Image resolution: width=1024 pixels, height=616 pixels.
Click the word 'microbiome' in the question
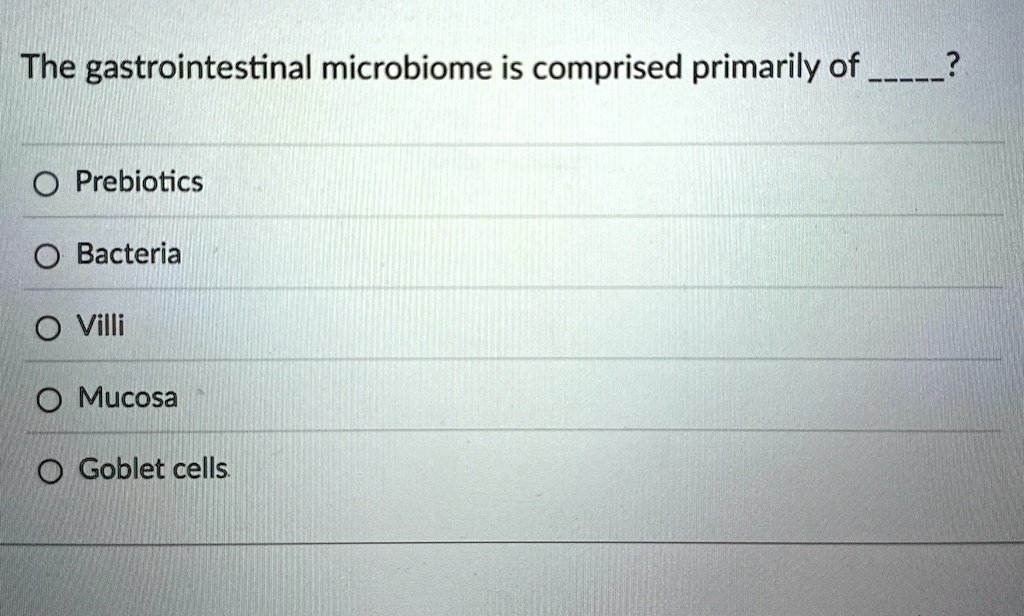point(406,68)
